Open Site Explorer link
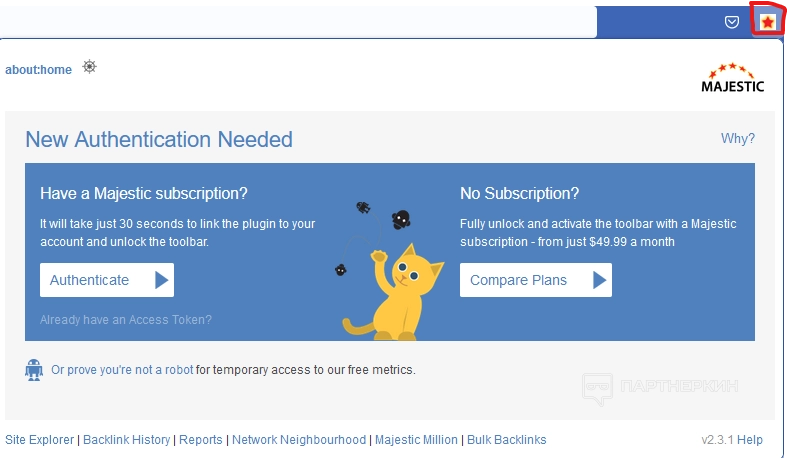789x458 pixels. click(39, 439)
